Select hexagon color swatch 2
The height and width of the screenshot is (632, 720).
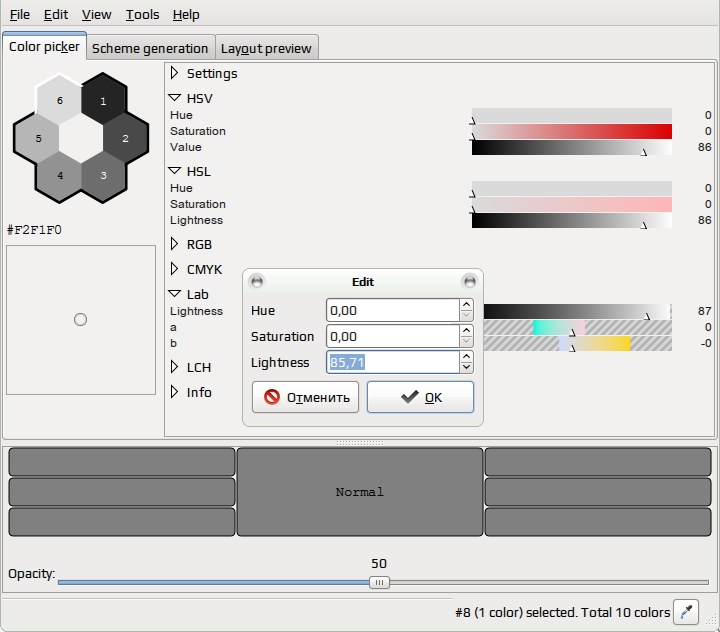[x=125, y=138]
